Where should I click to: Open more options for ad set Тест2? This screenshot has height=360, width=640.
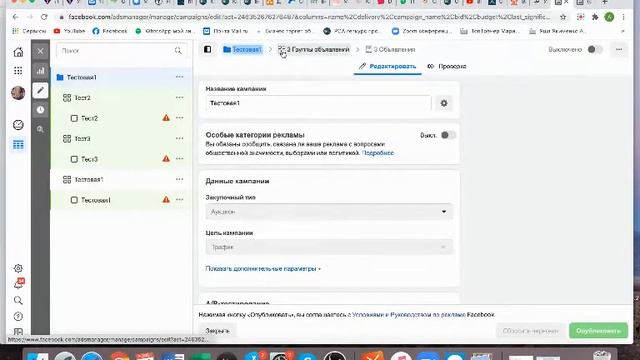click(x=180, y=97)
